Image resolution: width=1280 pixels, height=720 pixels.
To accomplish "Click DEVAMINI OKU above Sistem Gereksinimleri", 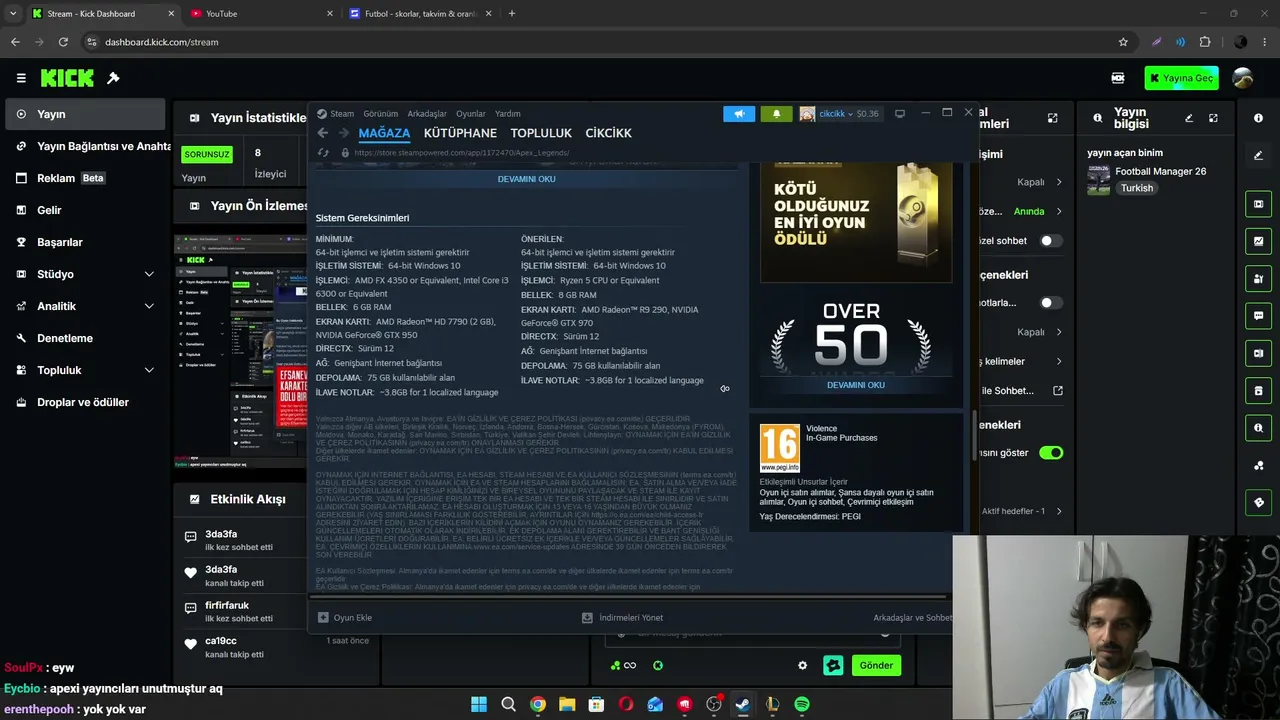I will click(x=526, y=179).
